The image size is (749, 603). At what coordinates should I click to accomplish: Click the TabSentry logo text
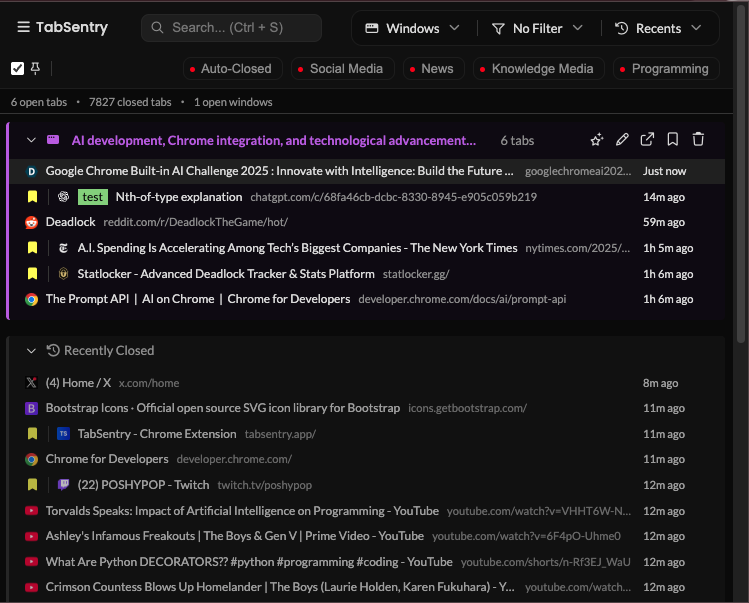click(72, 27)
